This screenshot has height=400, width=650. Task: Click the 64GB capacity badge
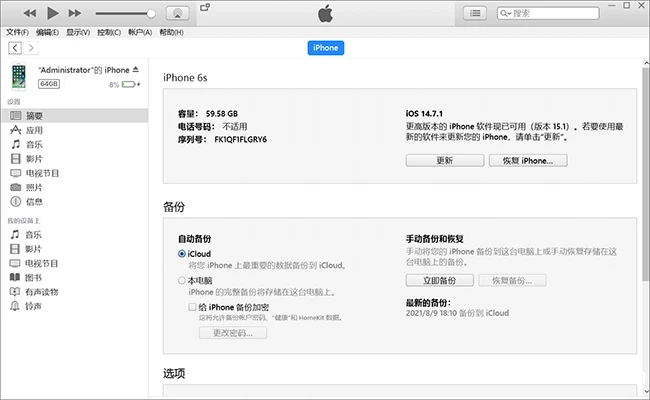point(49,84)
